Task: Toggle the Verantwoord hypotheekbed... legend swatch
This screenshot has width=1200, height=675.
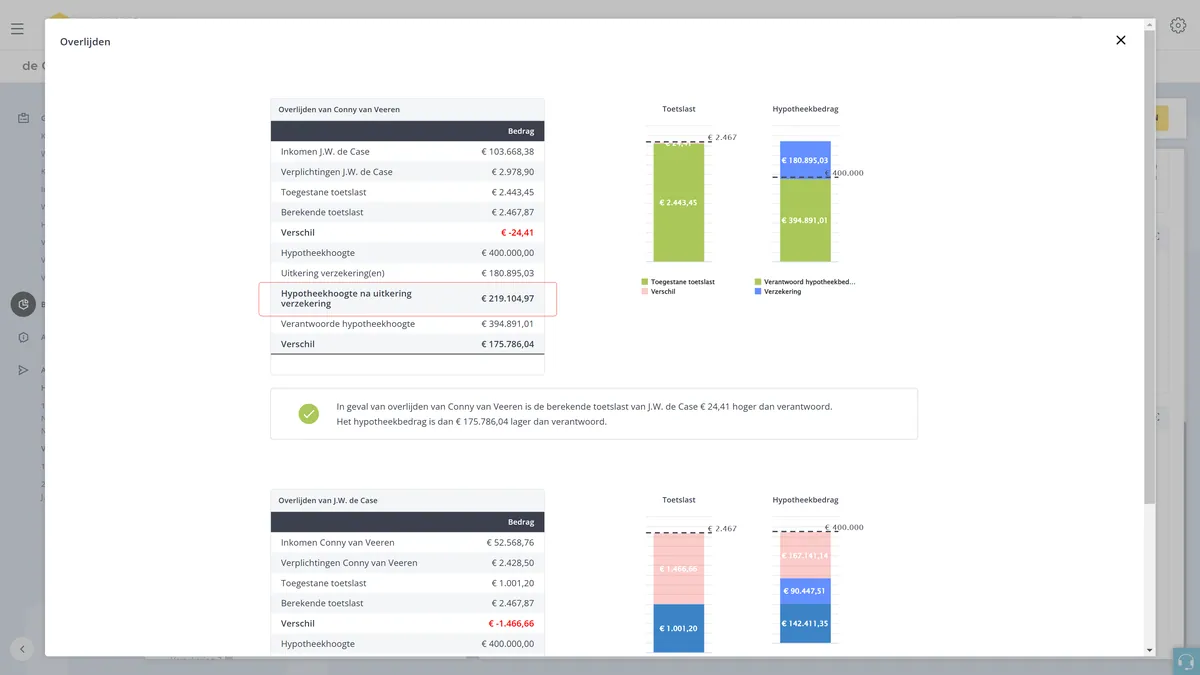Action: [757, 282]
